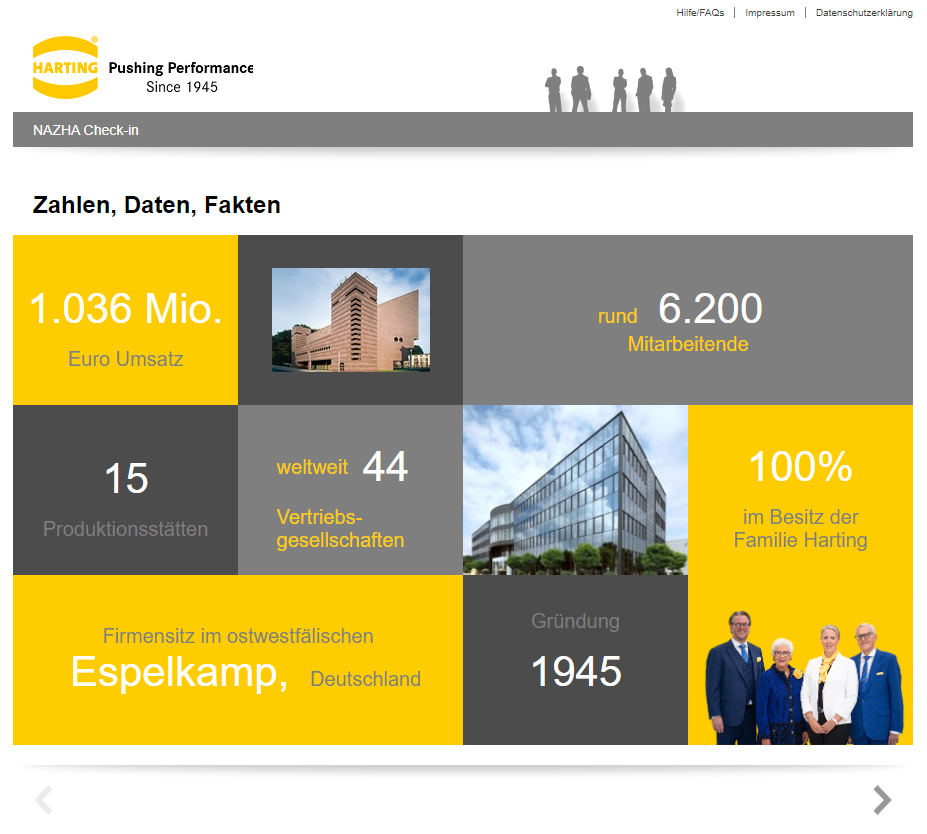Click the Harting family group photo

(804, 677)
